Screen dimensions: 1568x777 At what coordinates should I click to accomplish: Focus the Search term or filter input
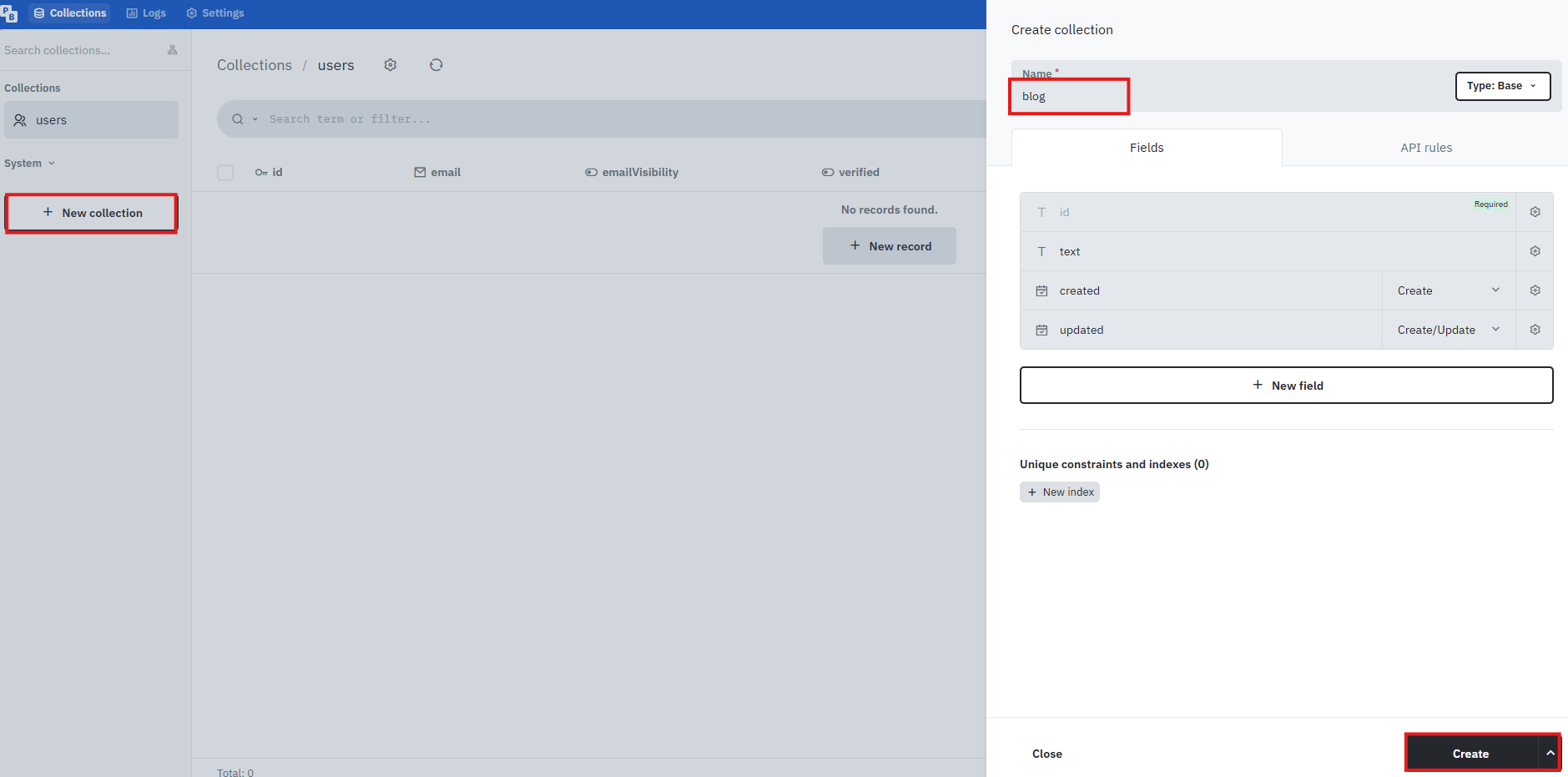click(626, 119)
